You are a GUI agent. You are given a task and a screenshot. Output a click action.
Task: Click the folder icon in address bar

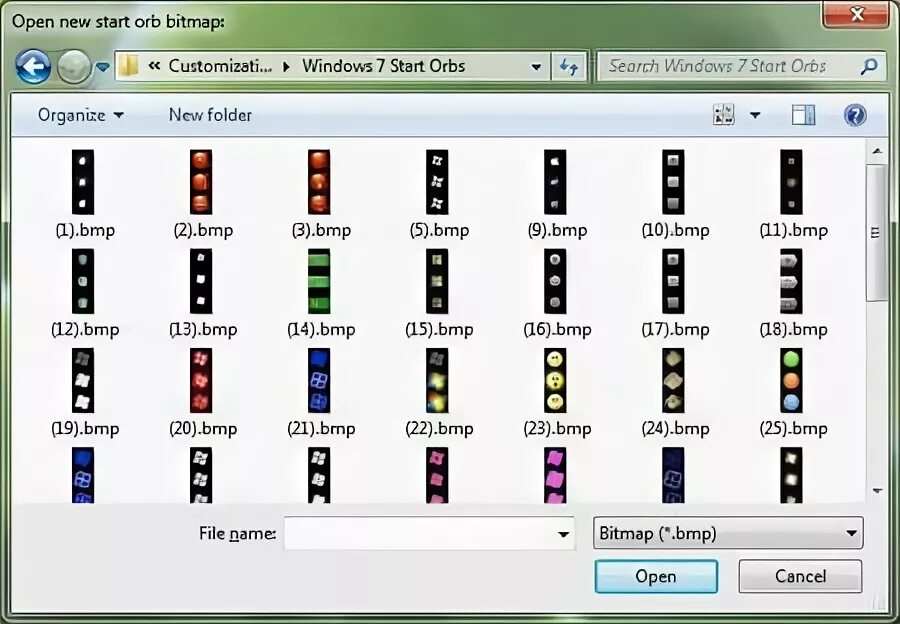pos(129,66)
